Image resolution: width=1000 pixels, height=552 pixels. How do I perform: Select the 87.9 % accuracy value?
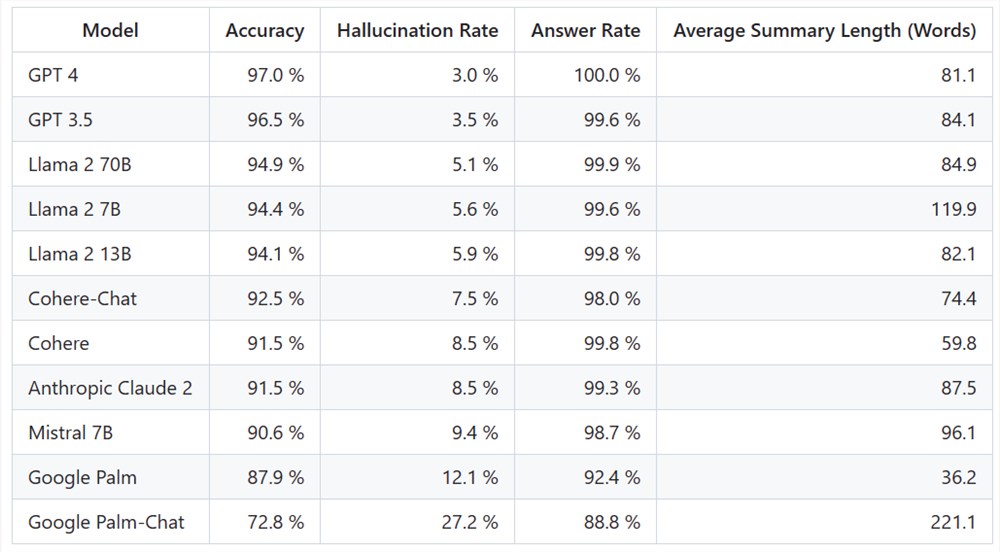[x=275, y=477]
